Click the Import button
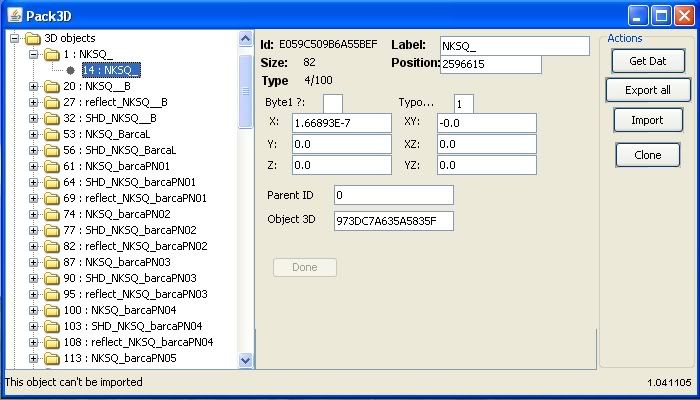700x400 pixels. pos(648,120)
